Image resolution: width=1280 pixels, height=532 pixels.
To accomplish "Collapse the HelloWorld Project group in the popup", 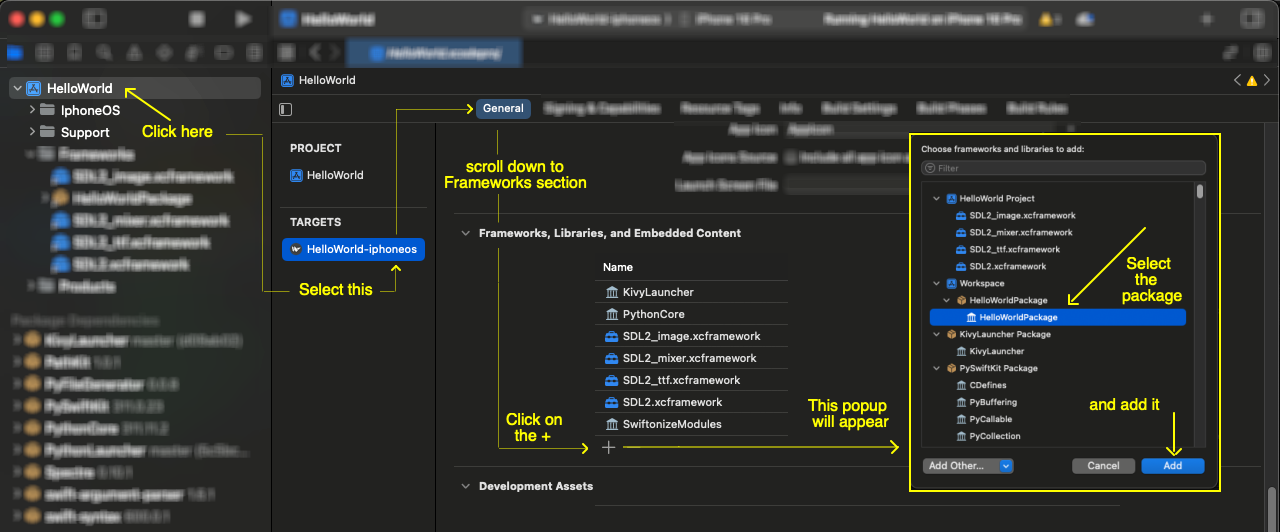I will pyautogui.click(x=937, y=198).
